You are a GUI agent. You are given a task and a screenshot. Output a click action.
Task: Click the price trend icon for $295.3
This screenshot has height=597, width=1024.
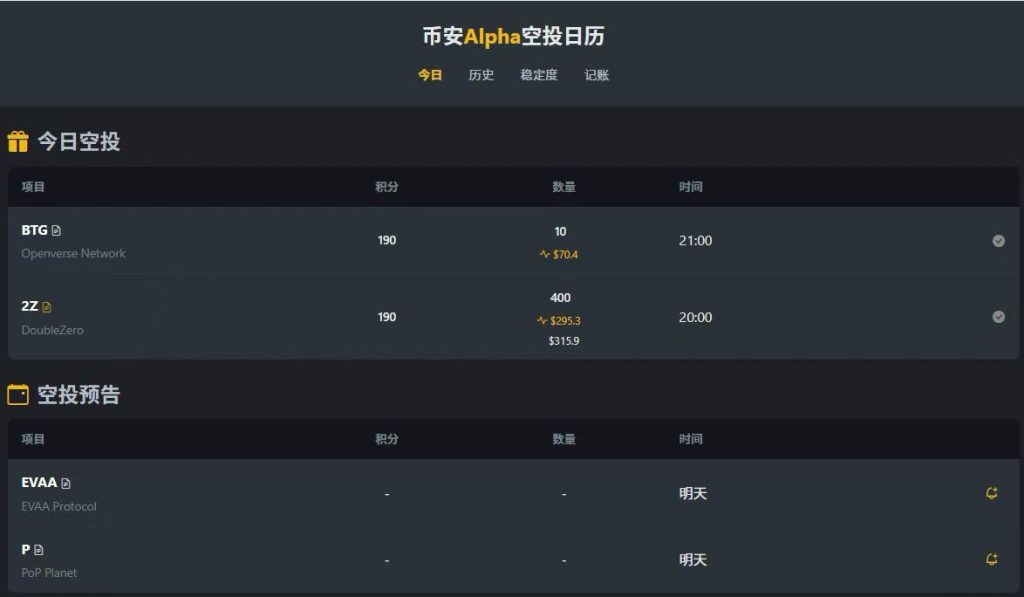tap(542, 321)
